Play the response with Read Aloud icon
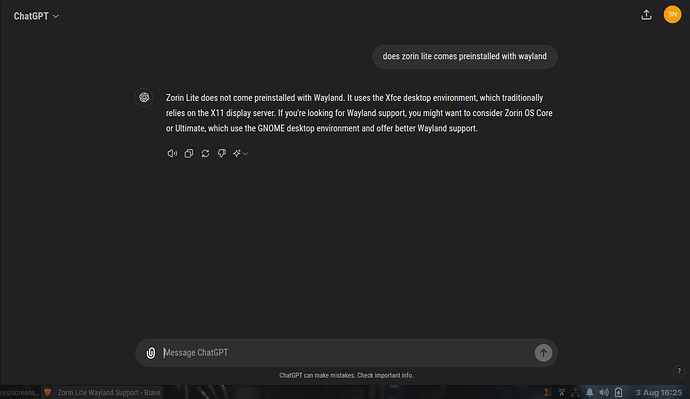Viewport: 690px width, 399px height. [x=172, y=154]
